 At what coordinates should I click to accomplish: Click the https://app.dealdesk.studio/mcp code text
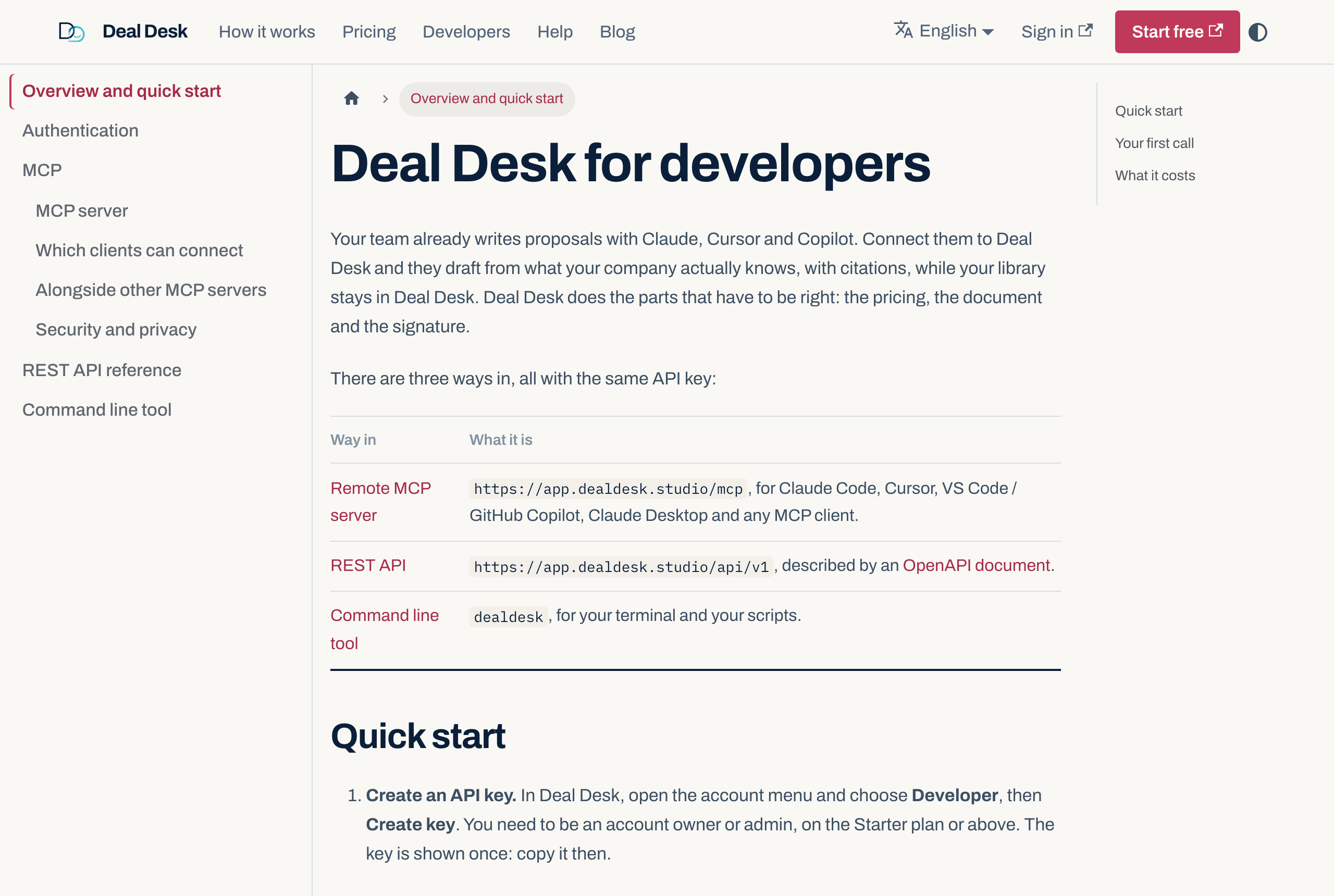pyautogui.click(x=608, y=489)
